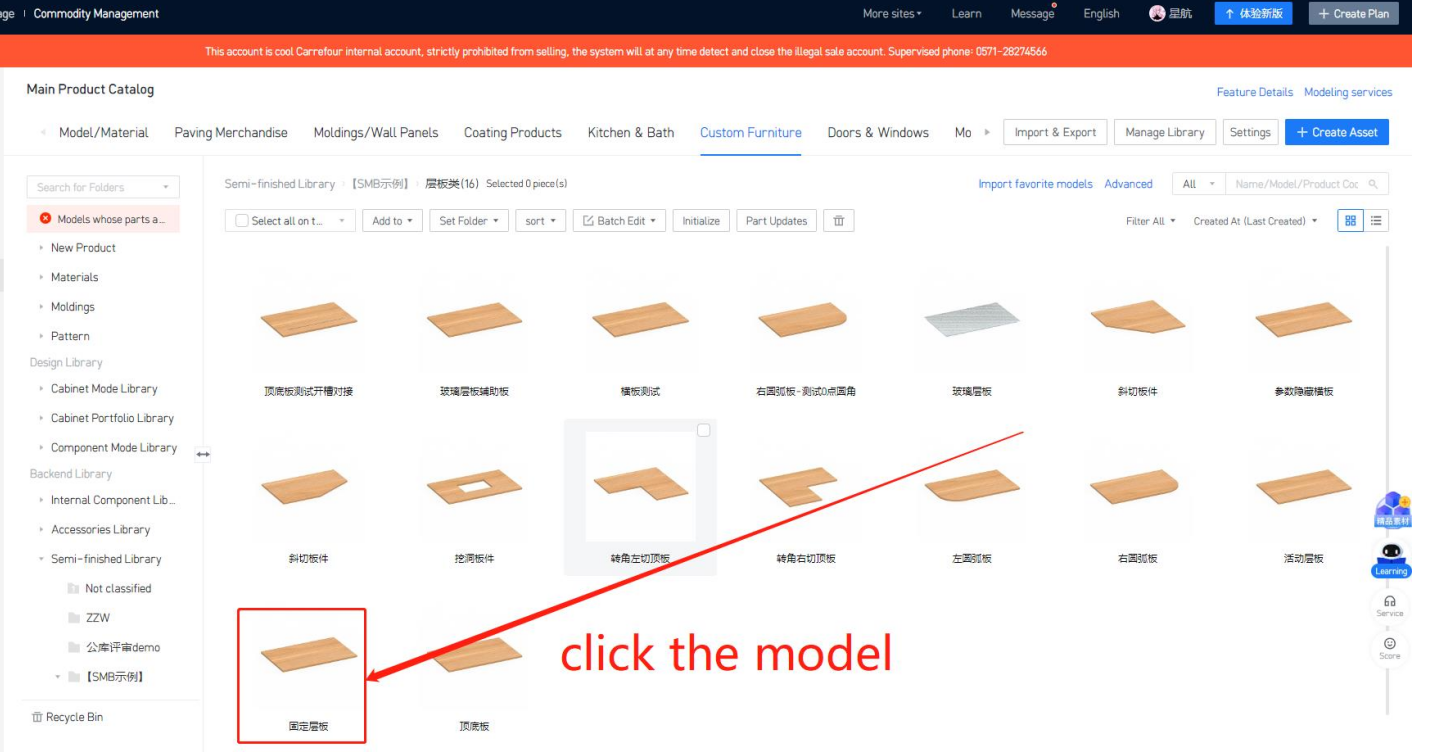Open the Filter All dropdown
The width and height of the screenshot is (1433, 754).
1150,221
